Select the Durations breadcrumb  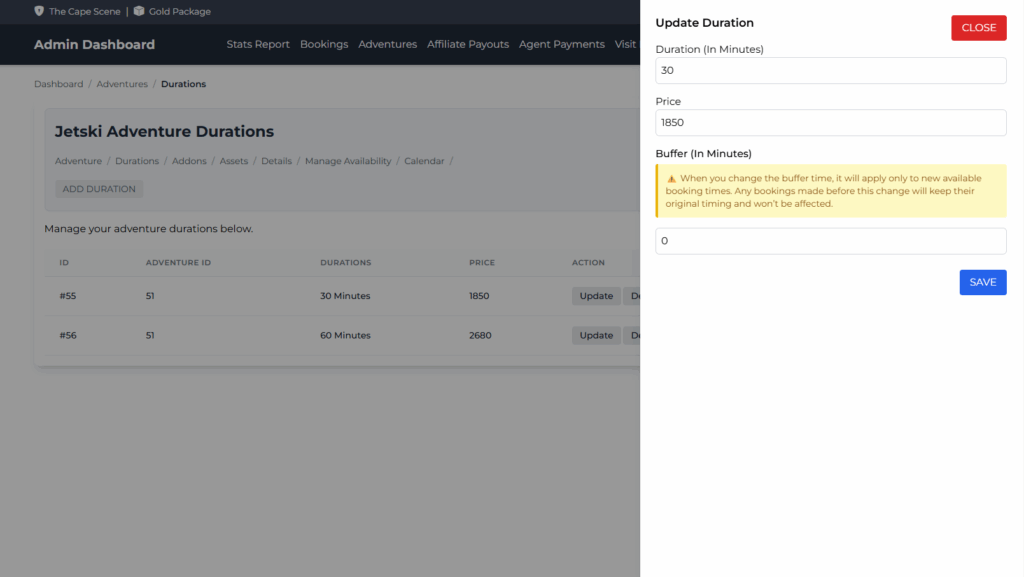tap(184, 84)
